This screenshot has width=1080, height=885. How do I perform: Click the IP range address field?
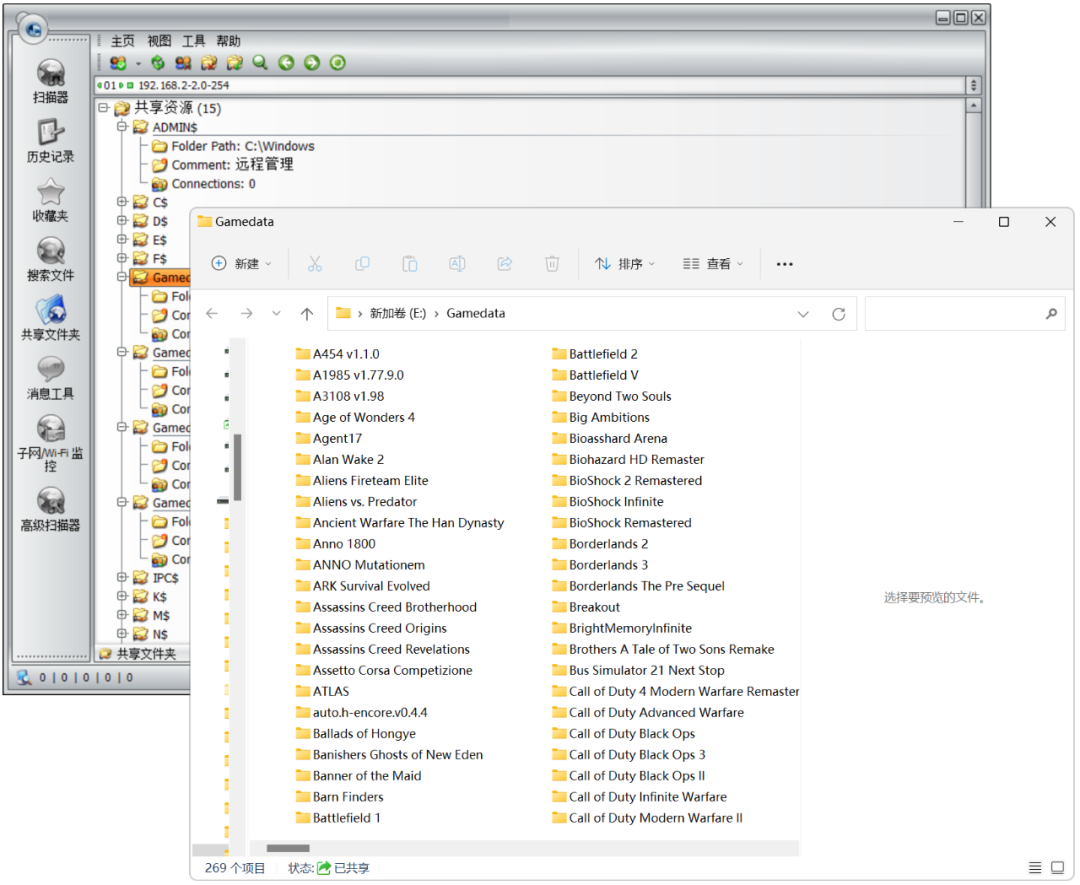coord(530,85)
